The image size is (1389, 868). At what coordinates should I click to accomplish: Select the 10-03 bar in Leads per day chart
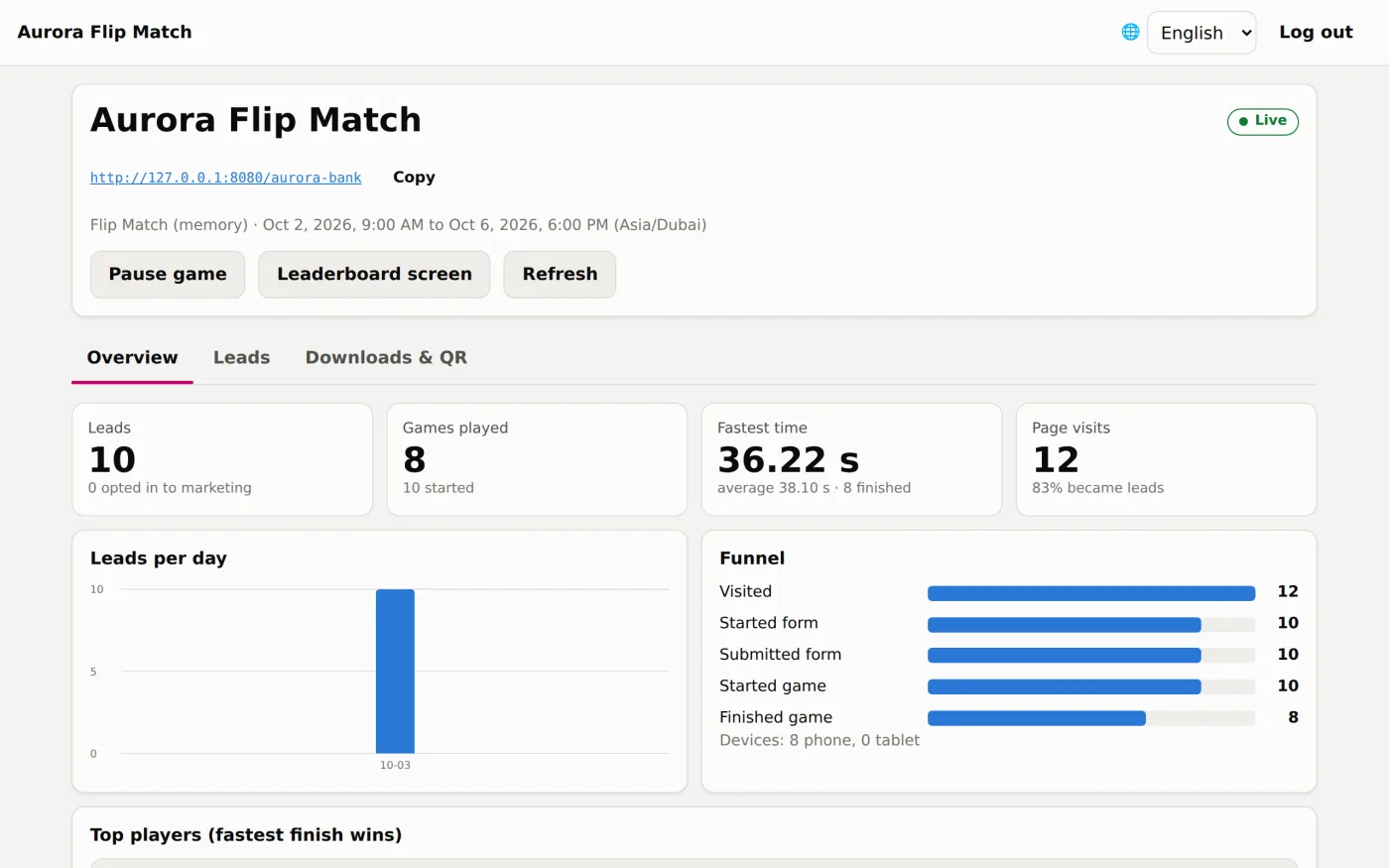click(395, 672)
